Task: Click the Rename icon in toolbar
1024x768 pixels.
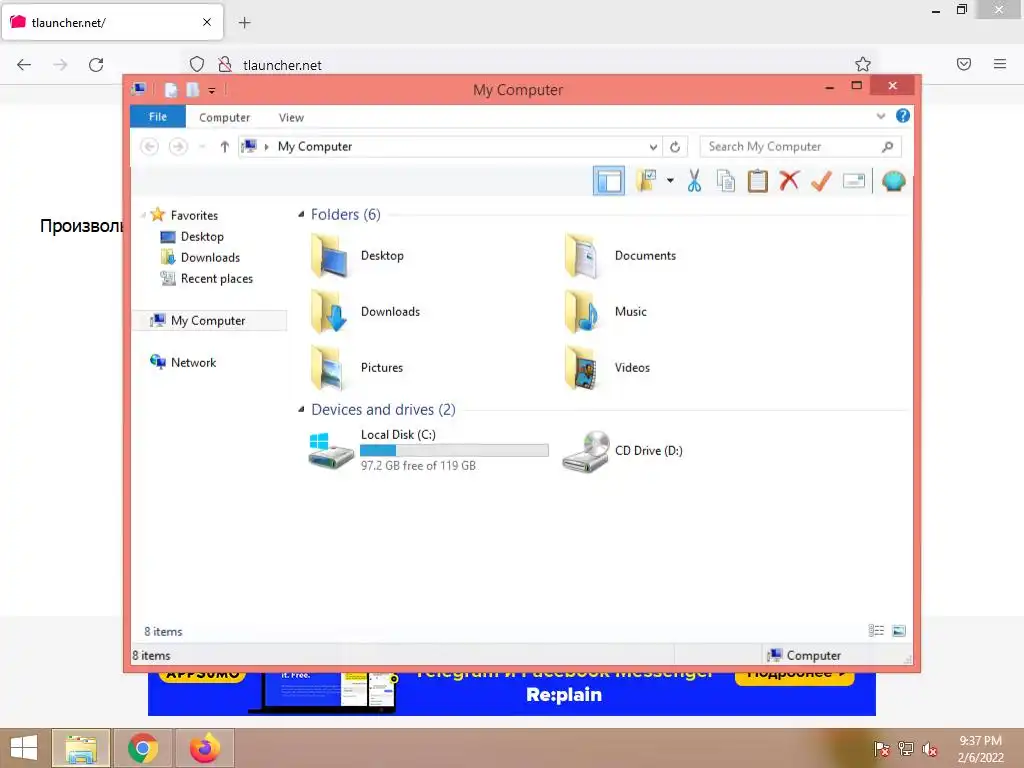Action: [x=854, y=181]
